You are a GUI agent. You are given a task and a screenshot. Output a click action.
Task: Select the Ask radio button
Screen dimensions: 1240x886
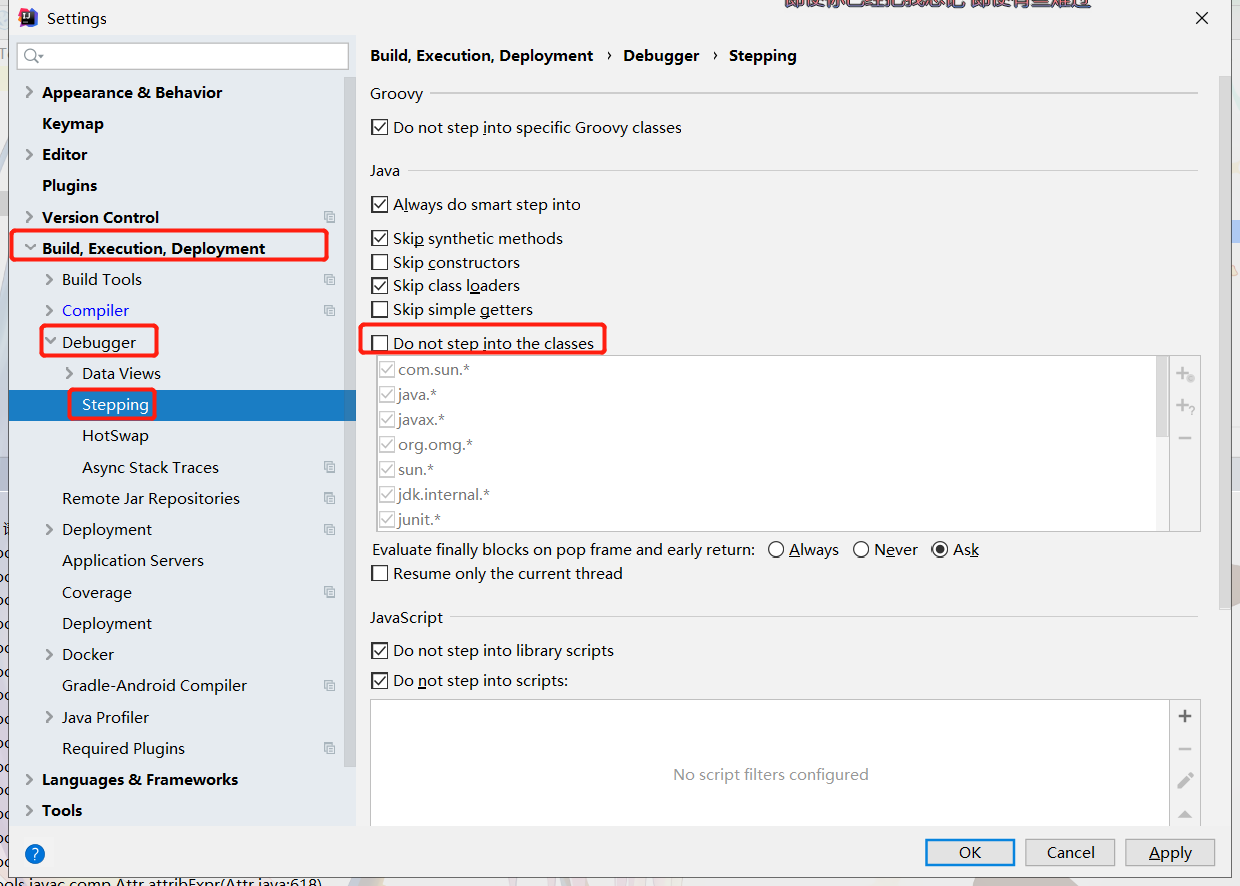point(939,550)
